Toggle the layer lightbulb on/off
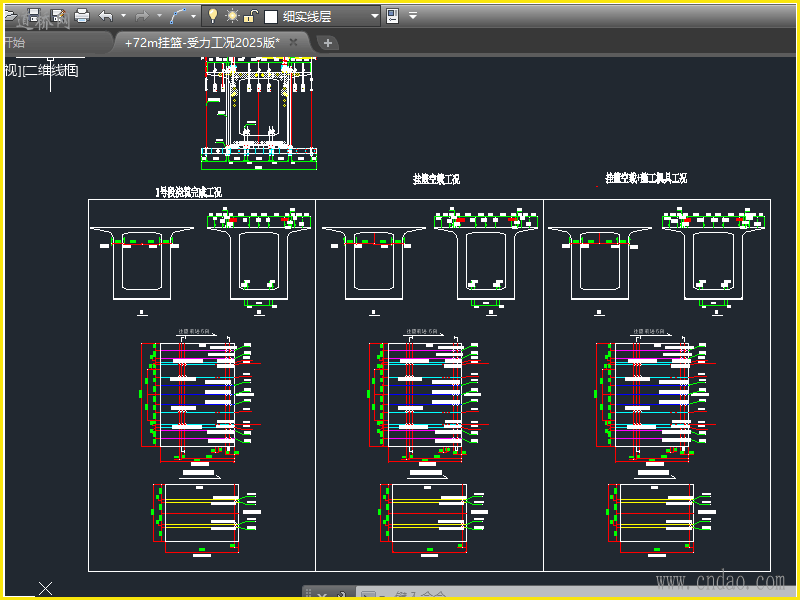The width and height of the screenshot is (800, 600). click(x=212, y=16)
